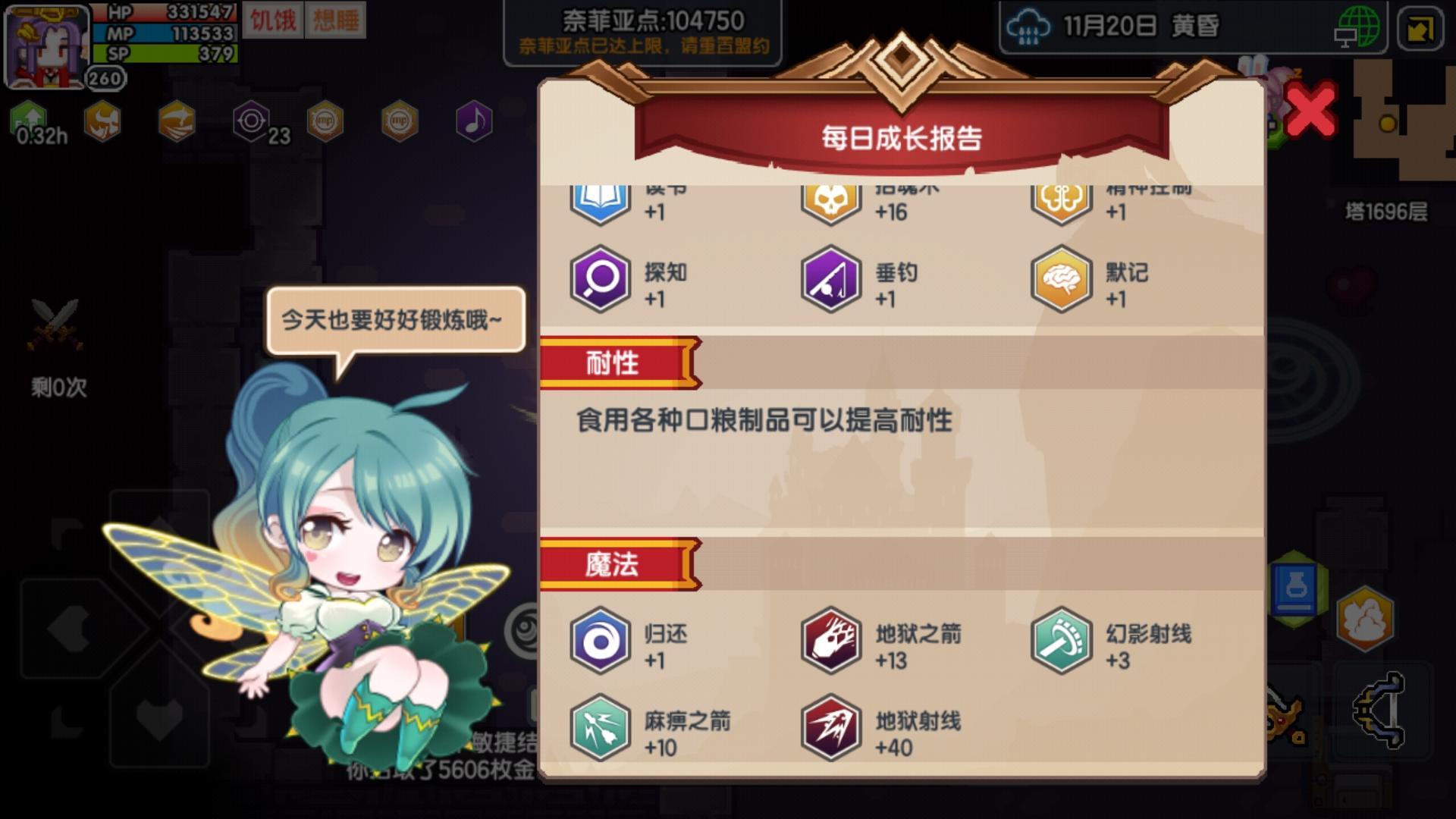Open the music note buff icon

(474, 121)
